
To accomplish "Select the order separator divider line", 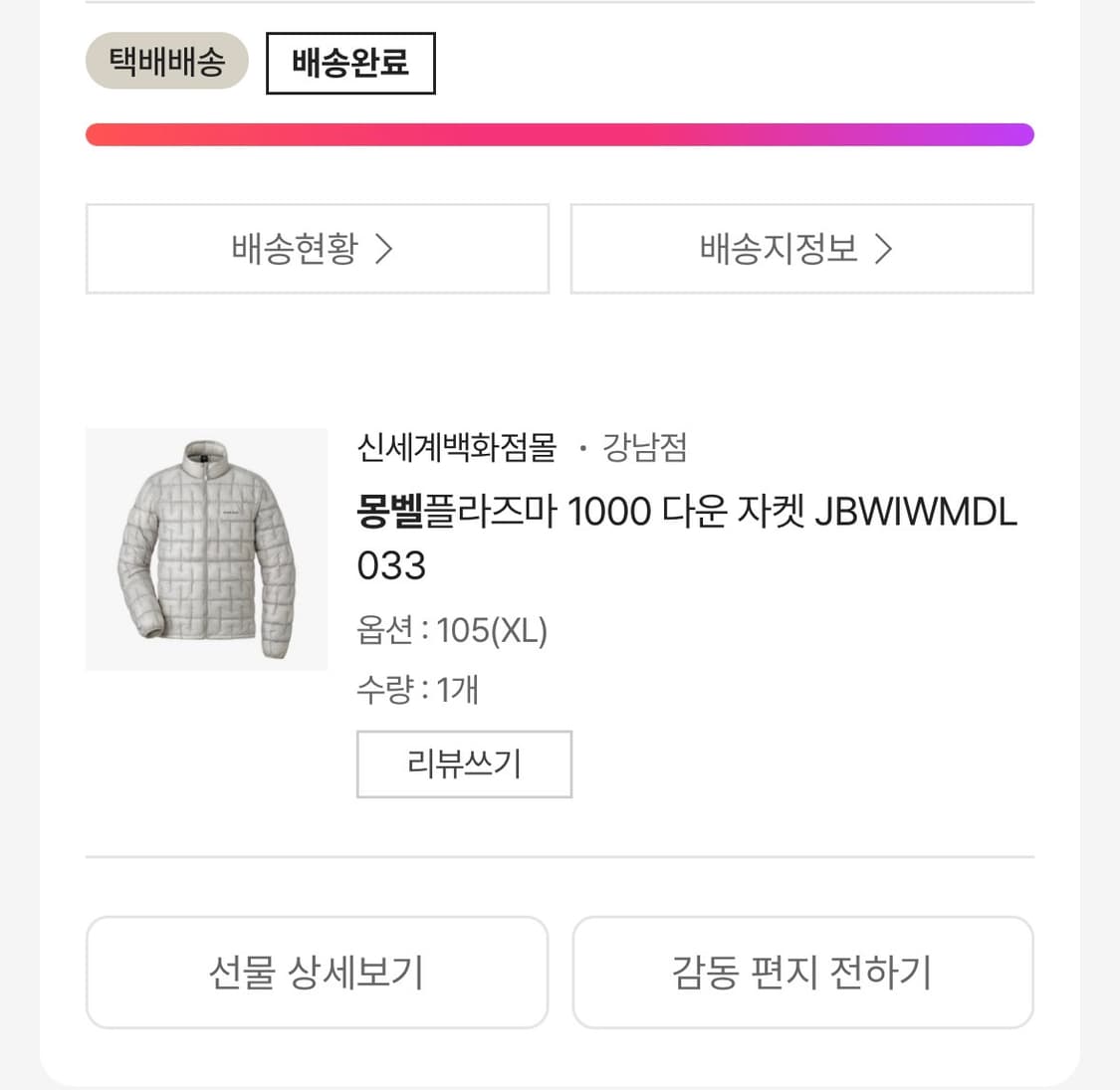I will 560,857.
